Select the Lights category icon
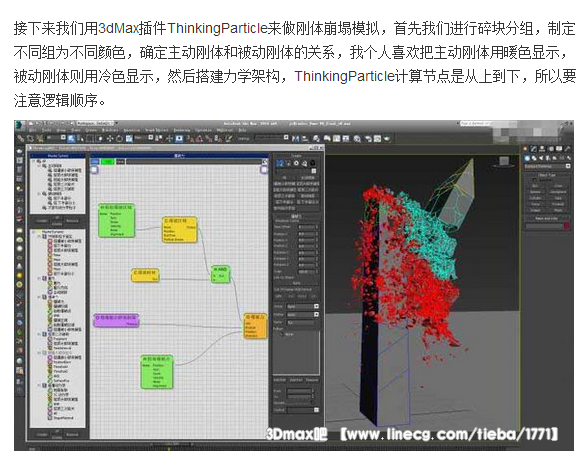This screenshot has height=451, width=587. point(541,158)
